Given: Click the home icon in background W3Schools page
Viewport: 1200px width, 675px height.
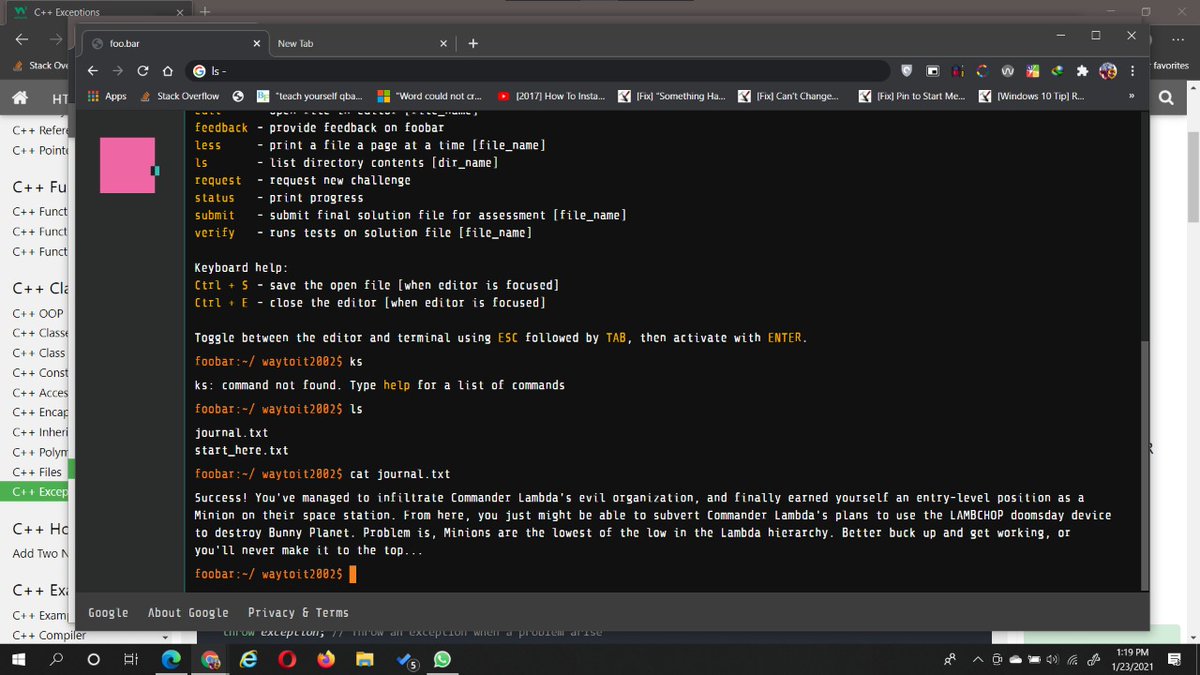Looking at the screenshot, I should coord(18,99).
